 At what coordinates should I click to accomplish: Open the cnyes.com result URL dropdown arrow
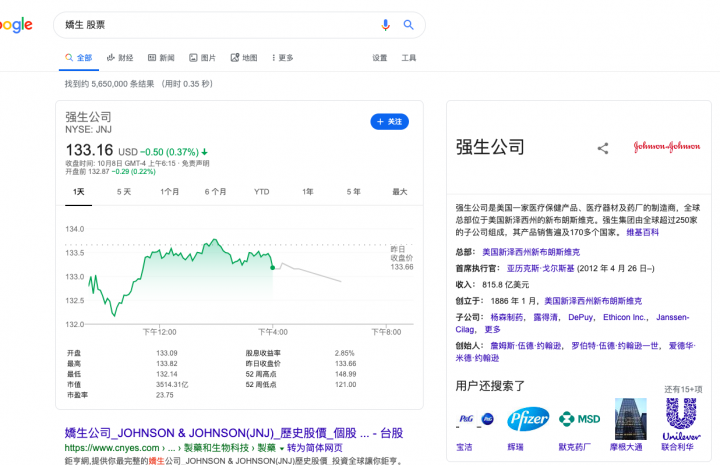click(281, 448)
